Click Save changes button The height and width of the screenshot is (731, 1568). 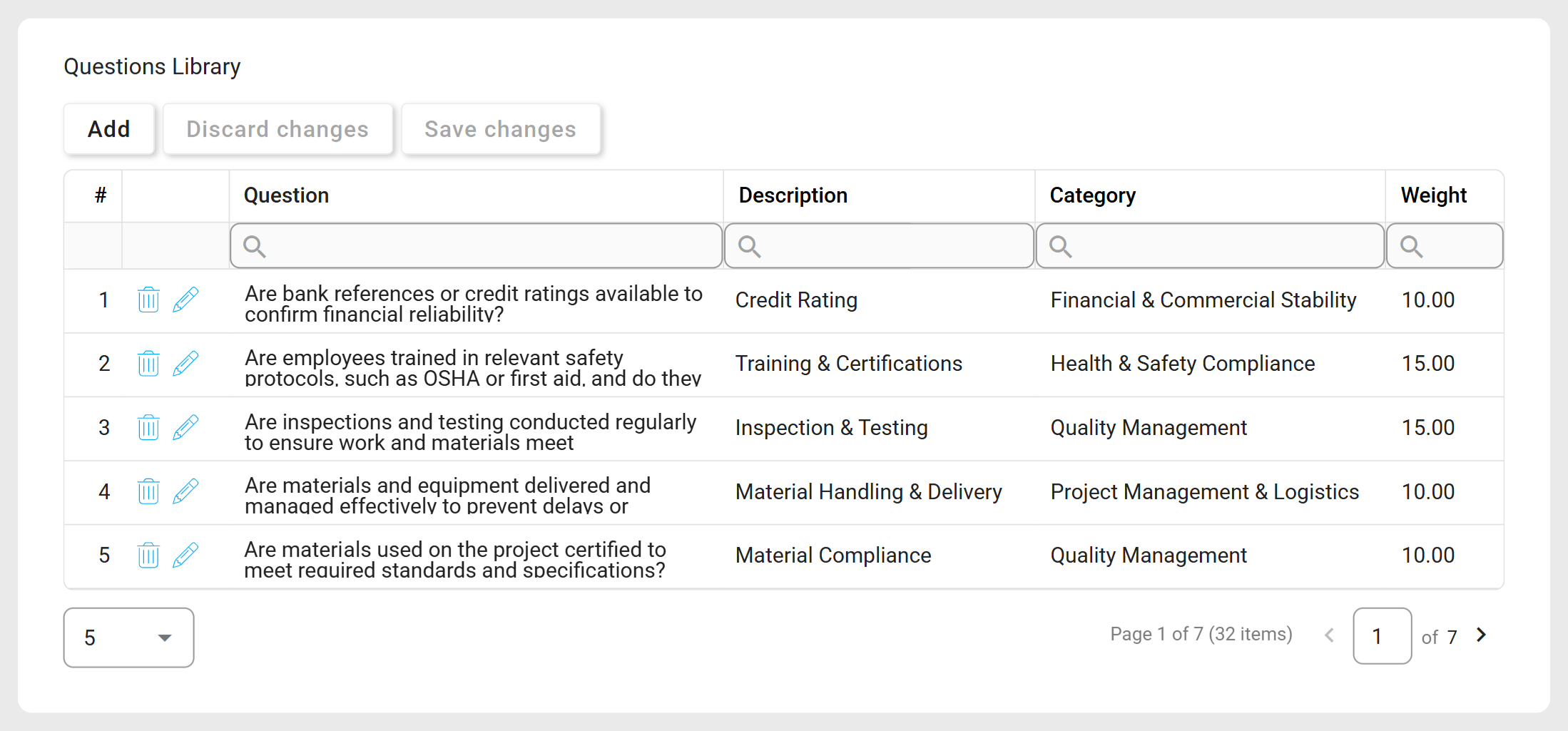pos(500,129)
